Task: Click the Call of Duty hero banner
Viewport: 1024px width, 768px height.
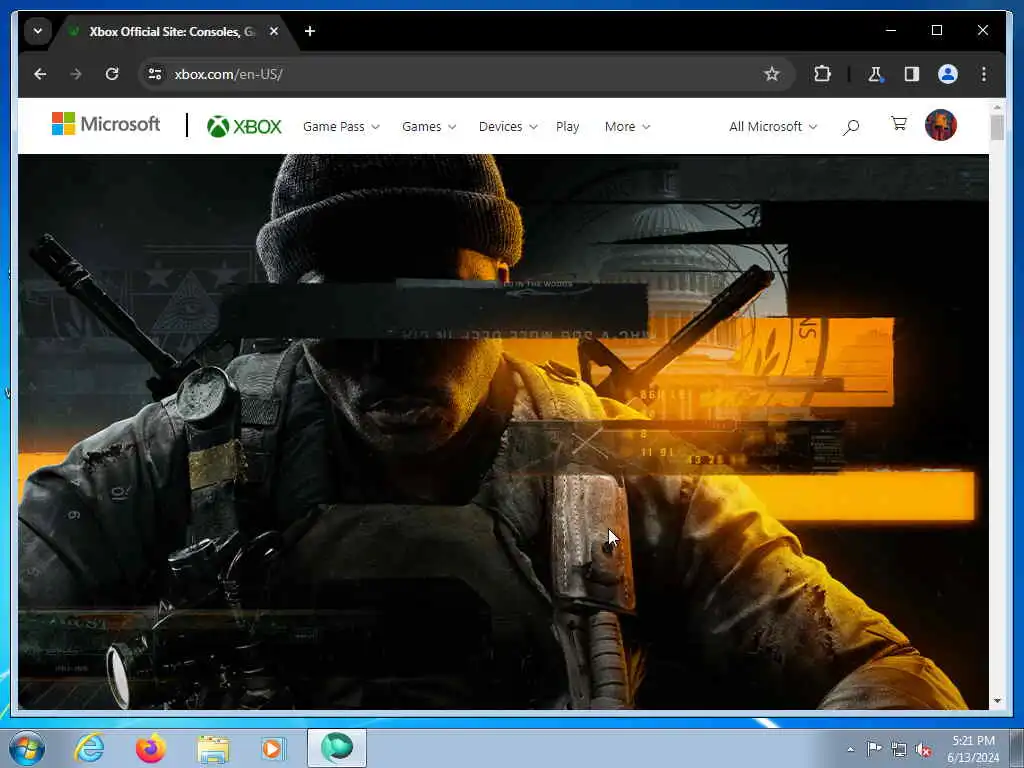Action: (x=503, y=432)
